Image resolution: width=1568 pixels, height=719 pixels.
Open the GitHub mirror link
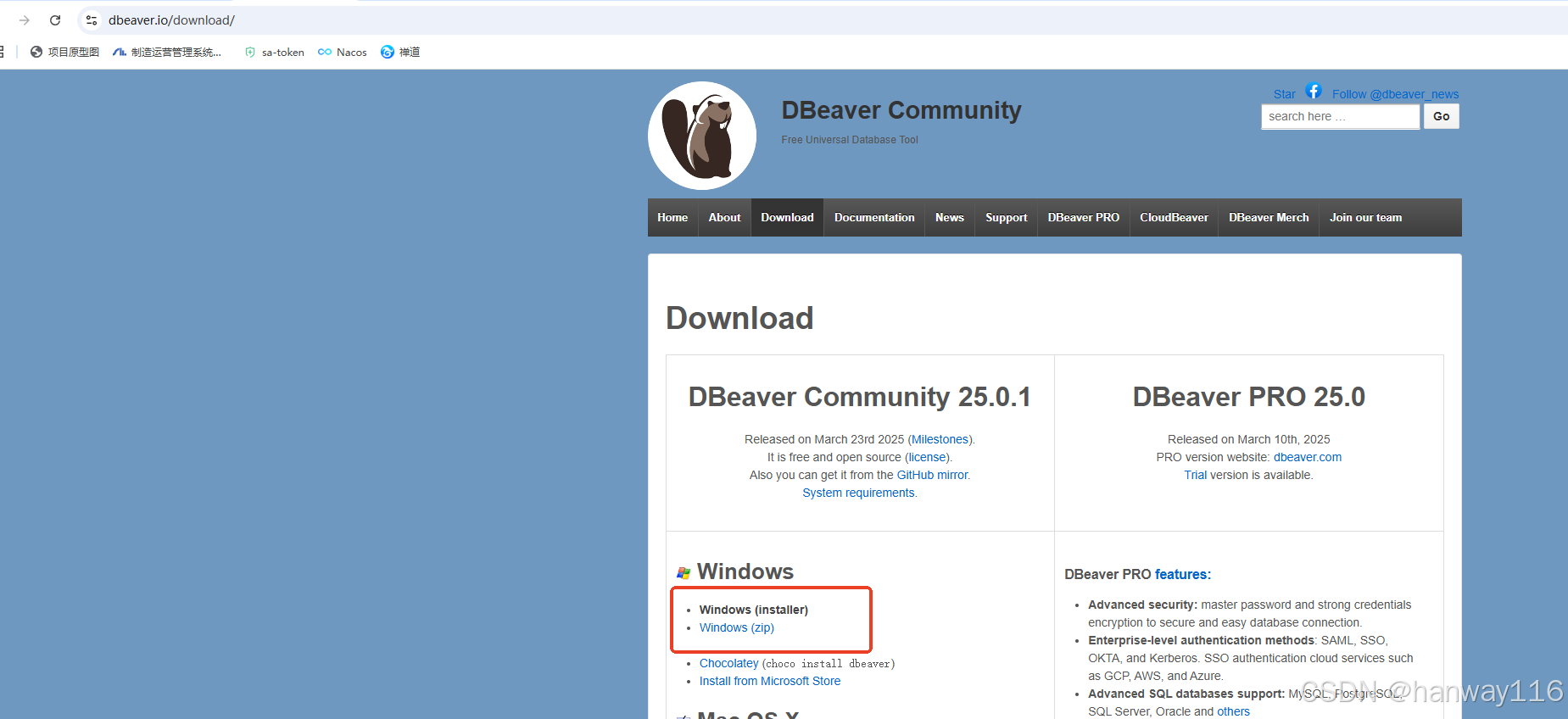point(932,475)
